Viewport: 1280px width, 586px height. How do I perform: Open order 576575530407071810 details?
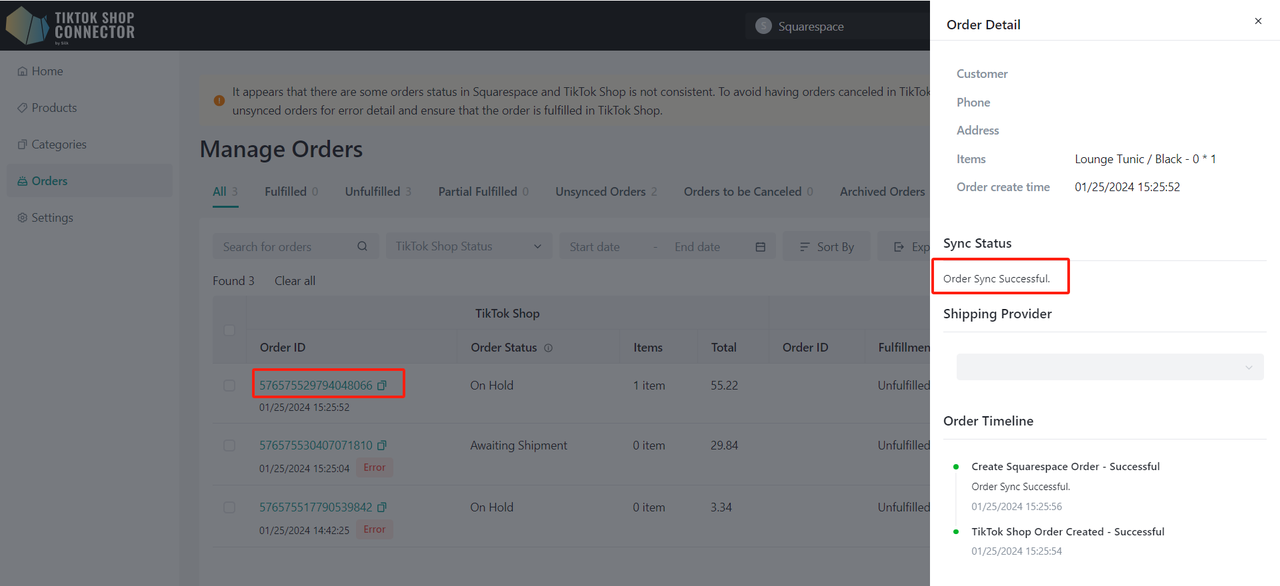tap(316, 445)
